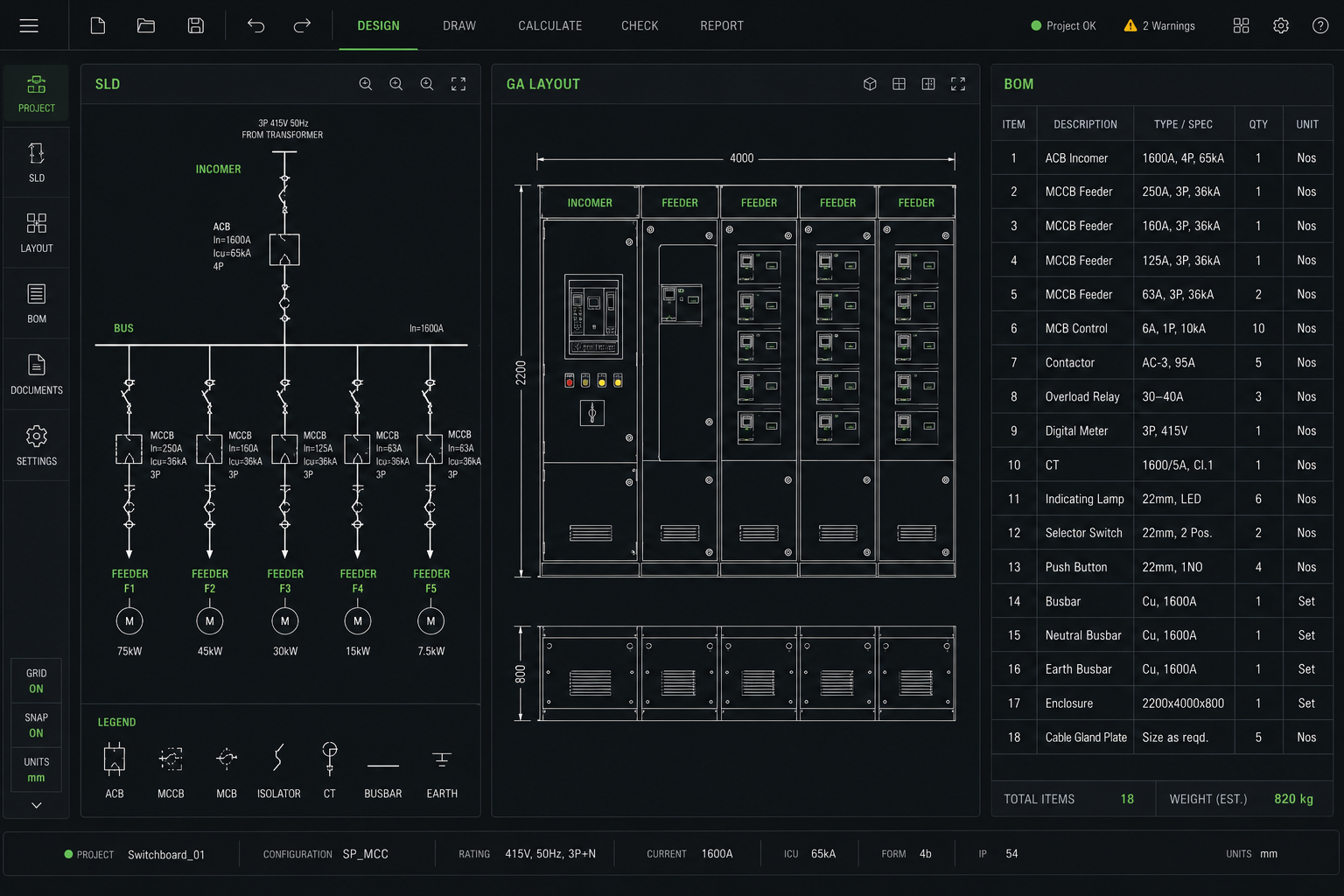Click SP_MCC configuration in the status bar
1344x896 pixels.
pyautogui.click(x=366, y=854)
